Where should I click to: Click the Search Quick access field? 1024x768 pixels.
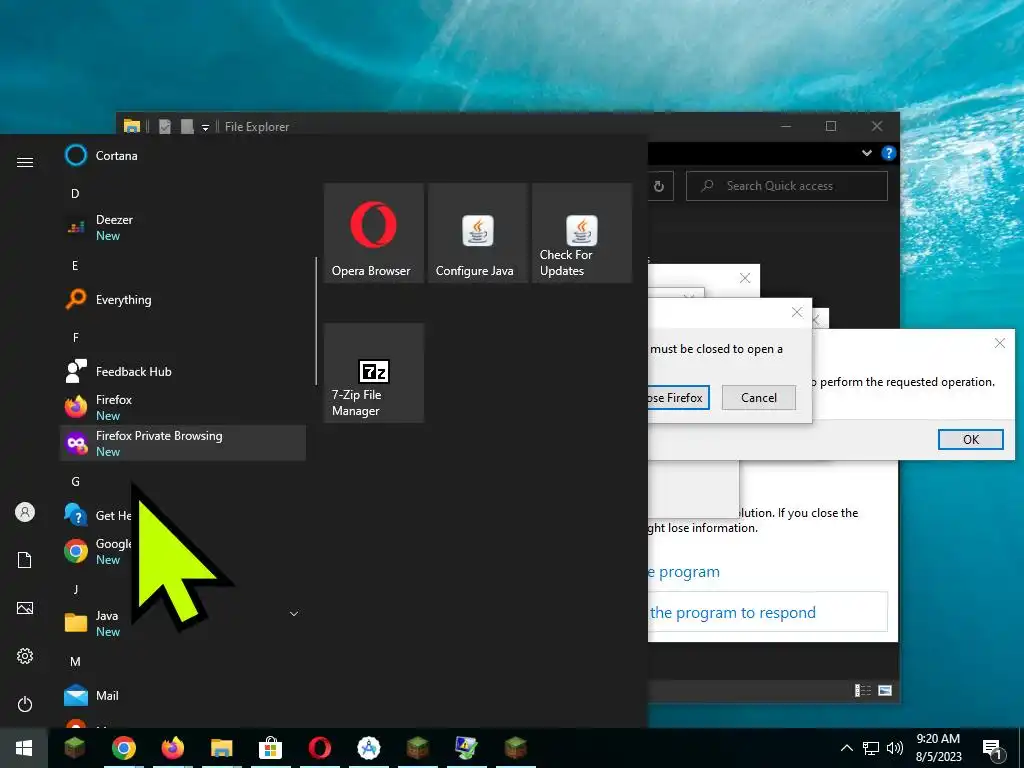[787, 186]
